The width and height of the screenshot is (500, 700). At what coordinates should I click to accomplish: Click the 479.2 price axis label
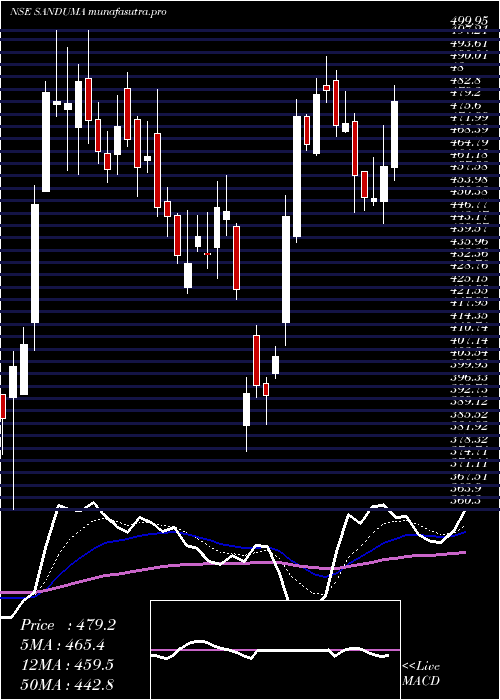466,93
